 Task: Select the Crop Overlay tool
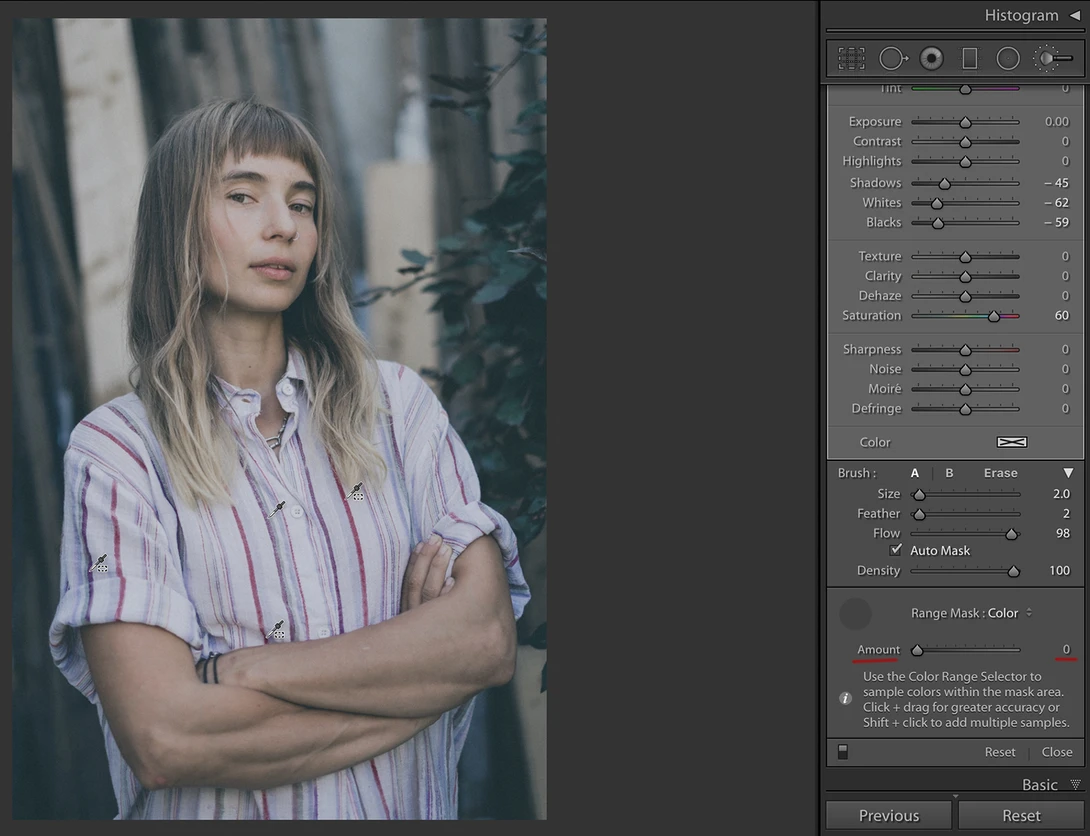pyautogui.click(x=851, y=58)
